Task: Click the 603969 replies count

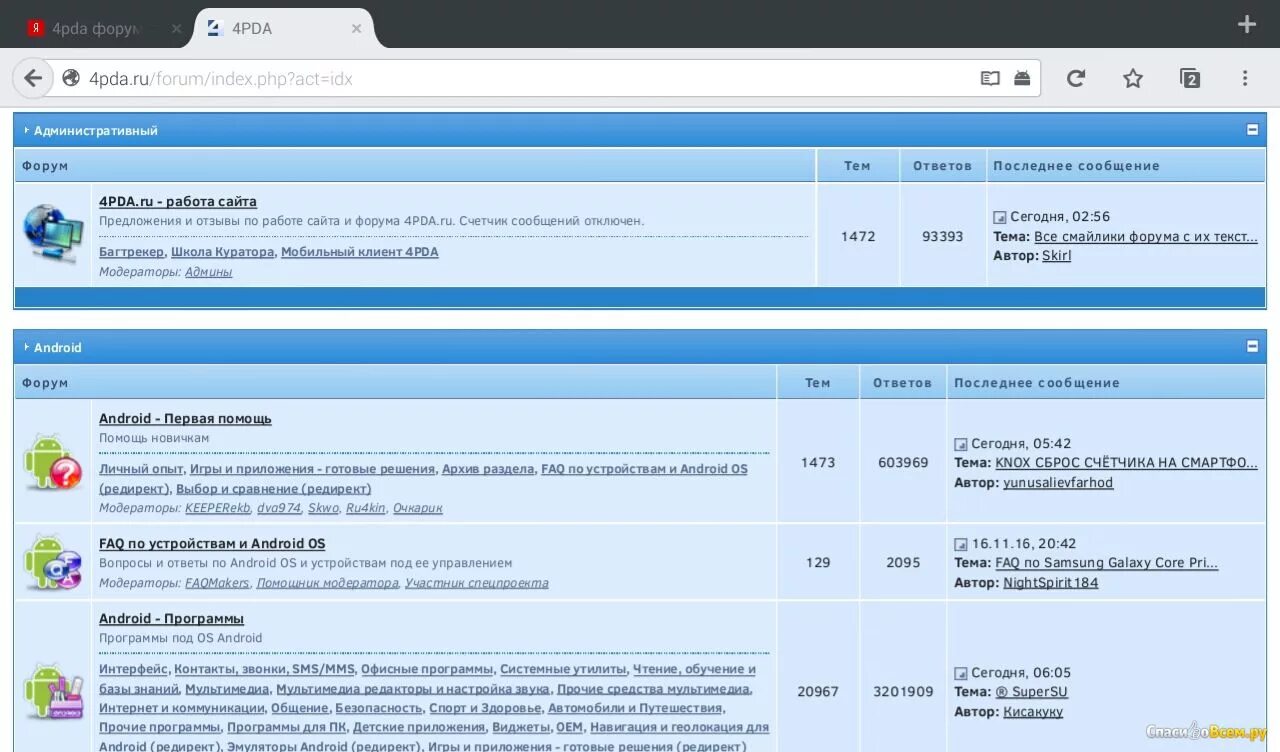Action: (903, 463)
